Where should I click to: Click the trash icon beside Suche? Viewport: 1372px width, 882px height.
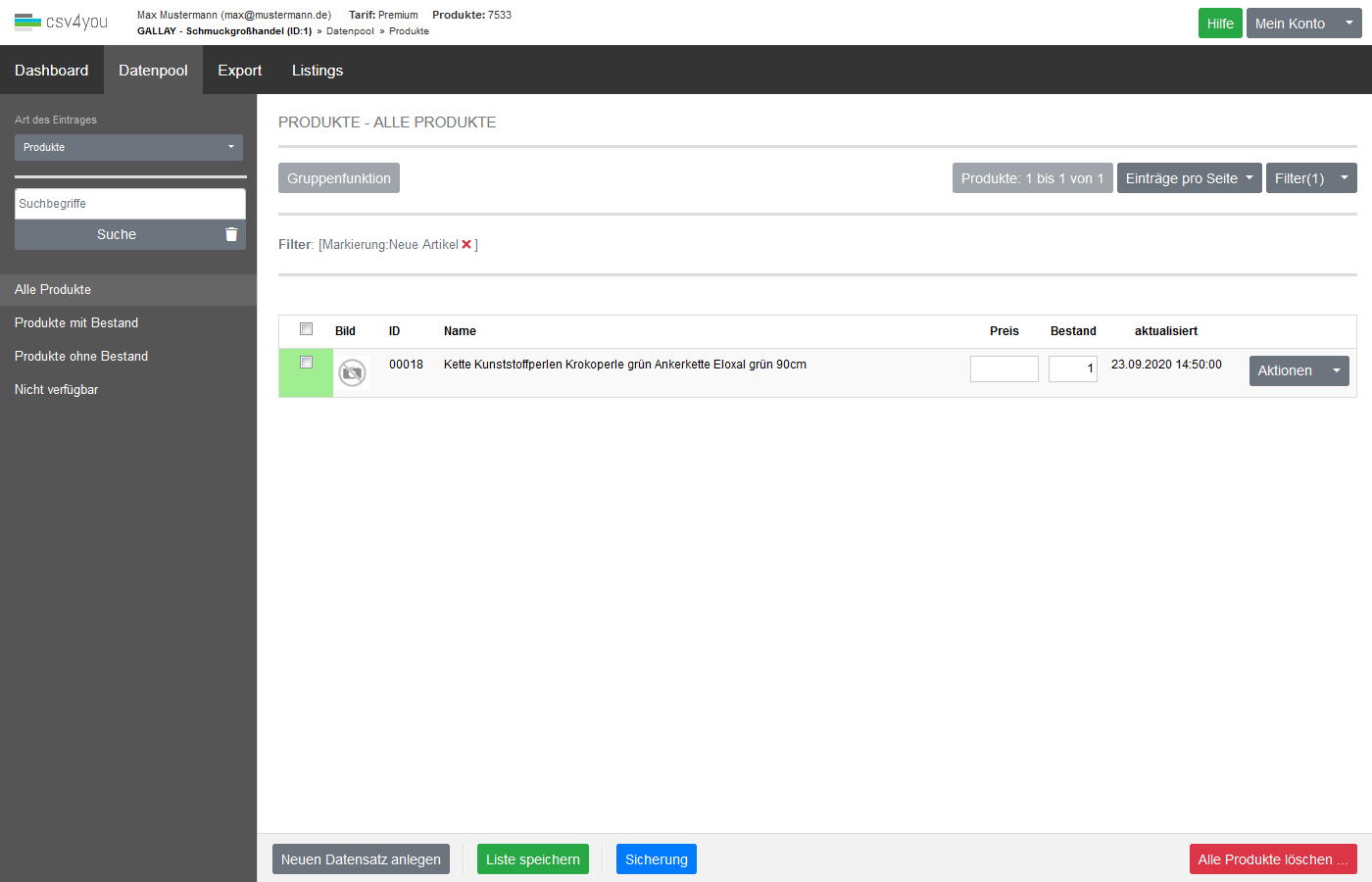coord(231,234)
